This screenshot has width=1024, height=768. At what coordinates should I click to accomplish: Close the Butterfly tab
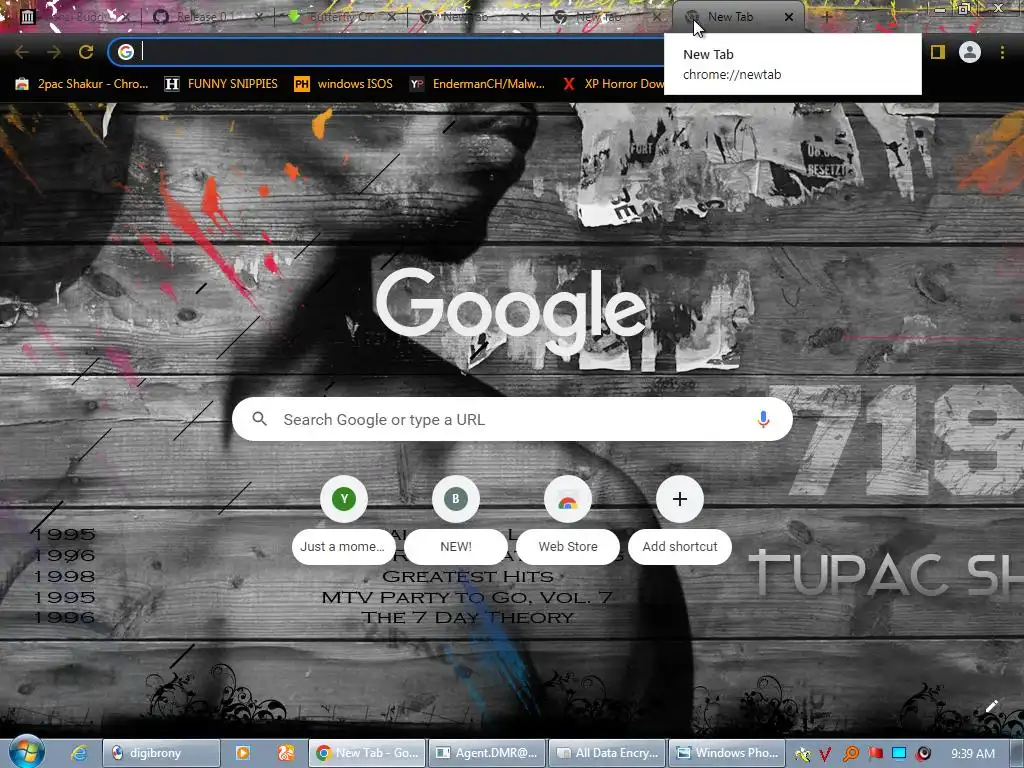[392, 17]
